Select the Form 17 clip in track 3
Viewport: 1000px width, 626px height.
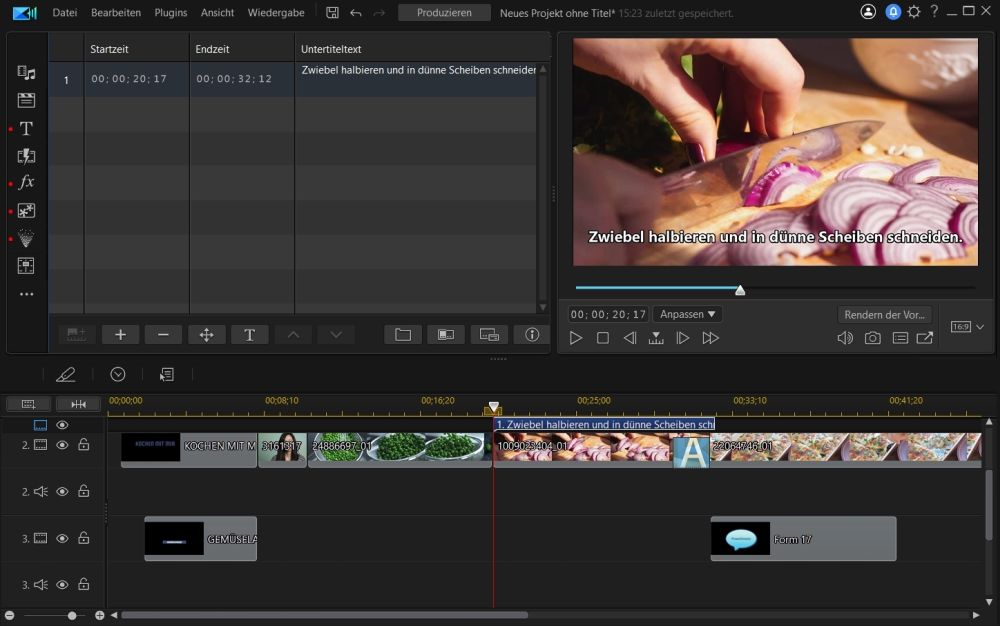(x=804, y=539)
